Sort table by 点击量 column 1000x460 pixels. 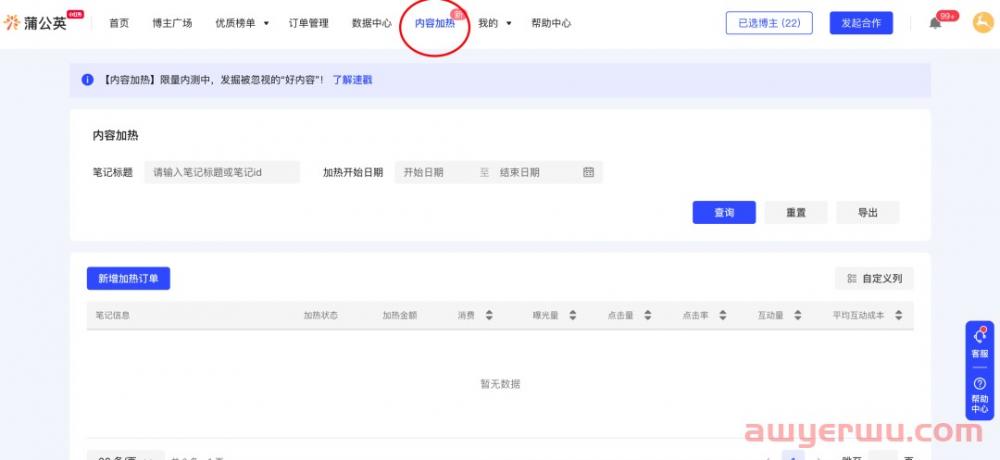647,315
